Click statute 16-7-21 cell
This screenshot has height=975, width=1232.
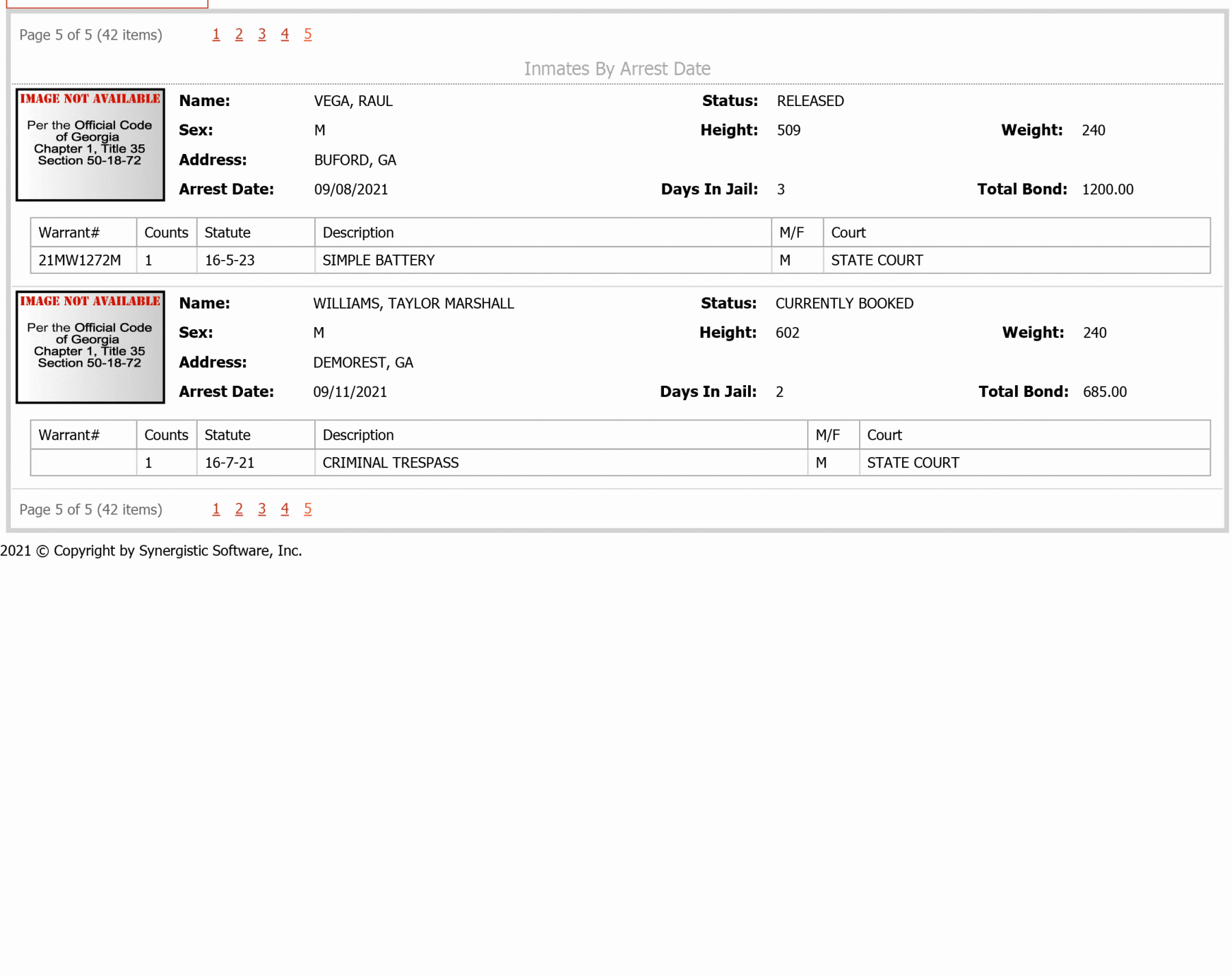point(256,463)
